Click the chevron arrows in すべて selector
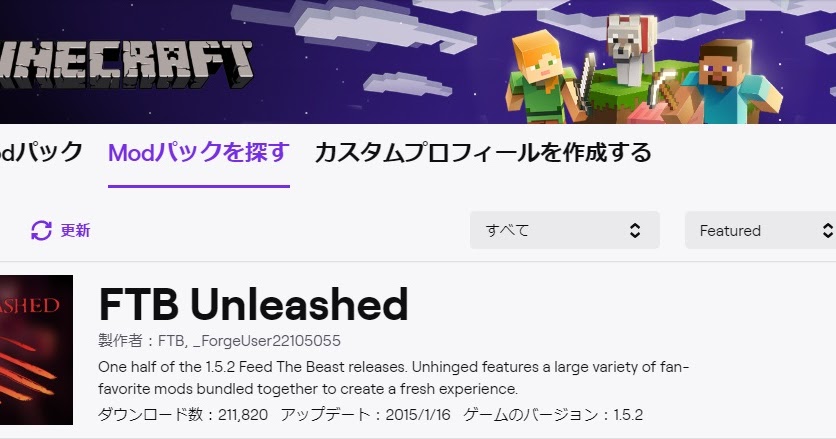Viewport: 836px width, 439px height. point(634,230)
